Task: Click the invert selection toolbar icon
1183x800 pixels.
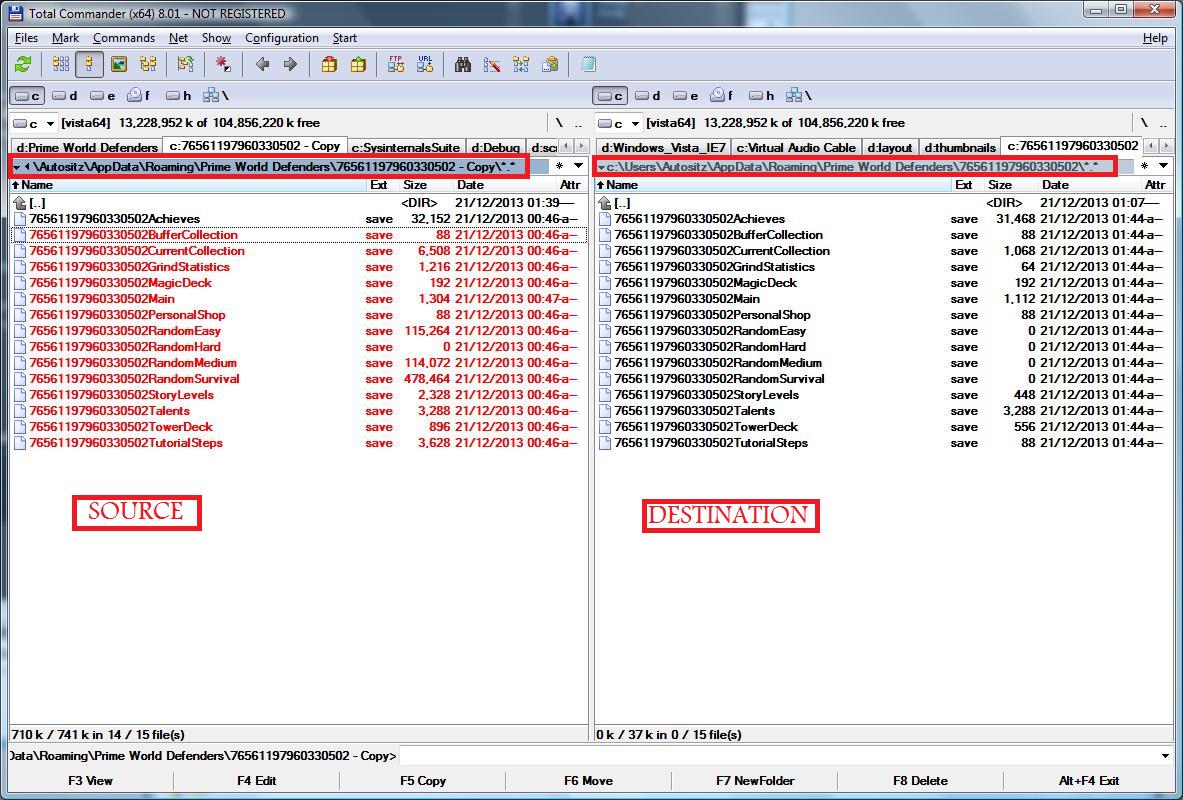Action: [186, 65]
